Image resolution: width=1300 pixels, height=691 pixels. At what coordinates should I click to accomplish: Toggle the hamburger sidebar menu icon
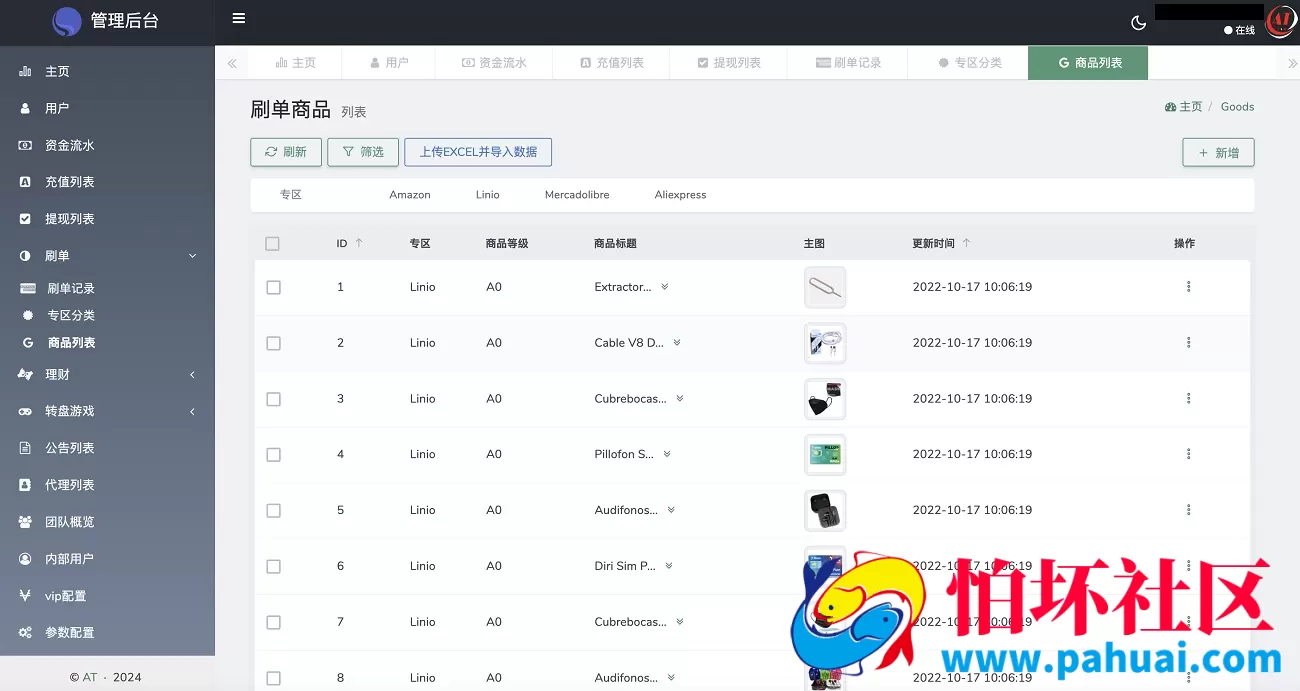(x=238, y=18)
